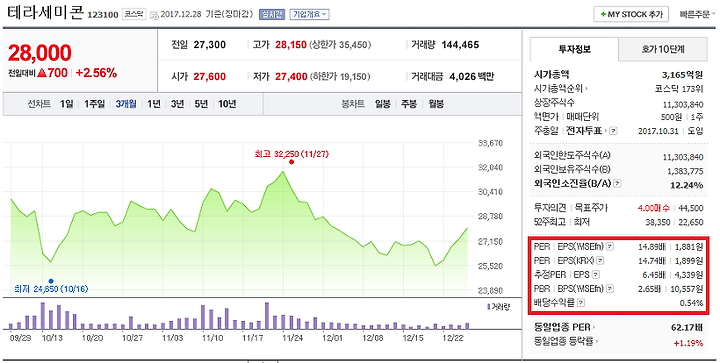The width and height of the screenshot is (720, 363).
Task: Click the 외국인보유주식수 value 1,383,775
Action: pyautogui.click(x=685, y=171)
